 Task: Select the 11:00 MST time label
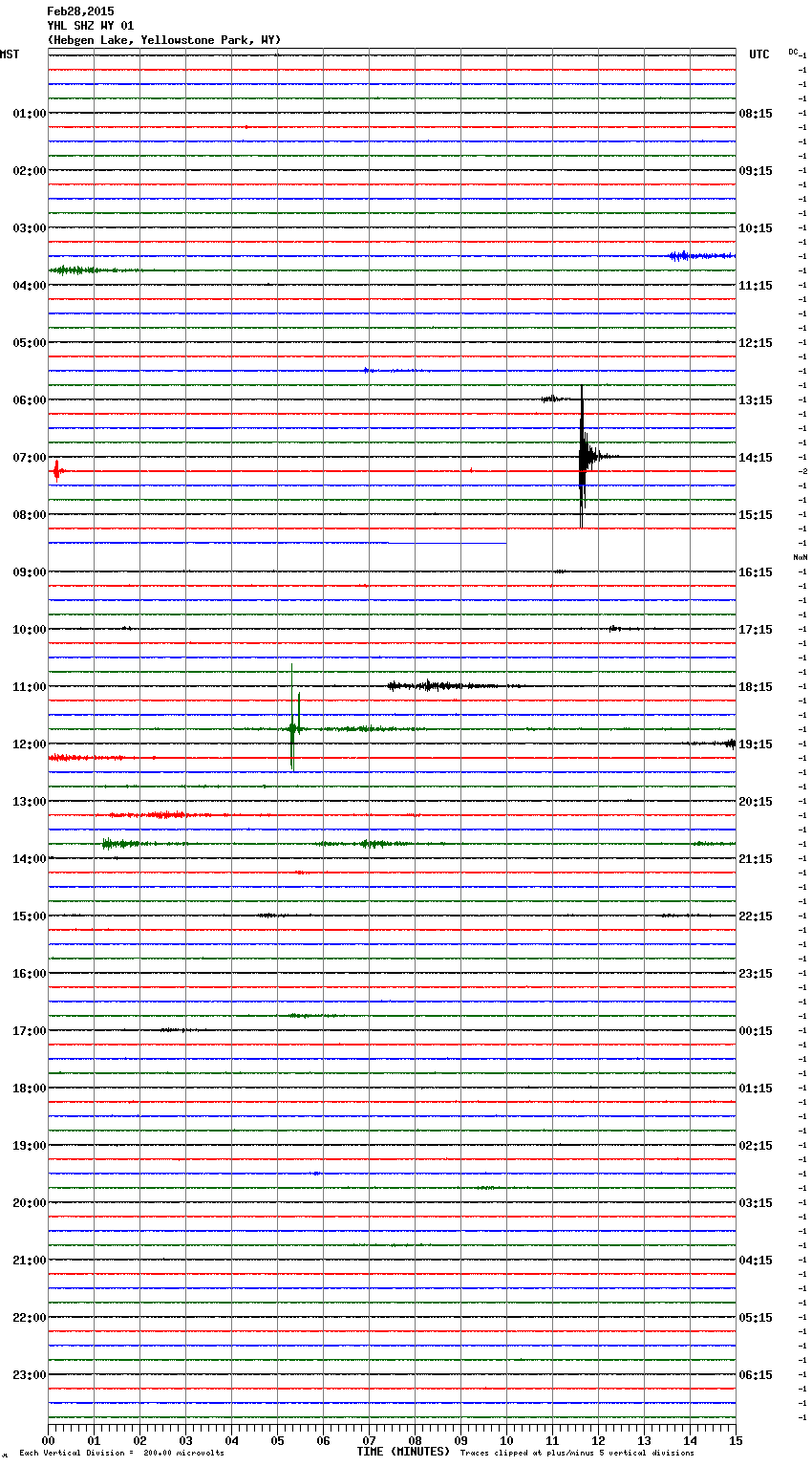point(29,687)
